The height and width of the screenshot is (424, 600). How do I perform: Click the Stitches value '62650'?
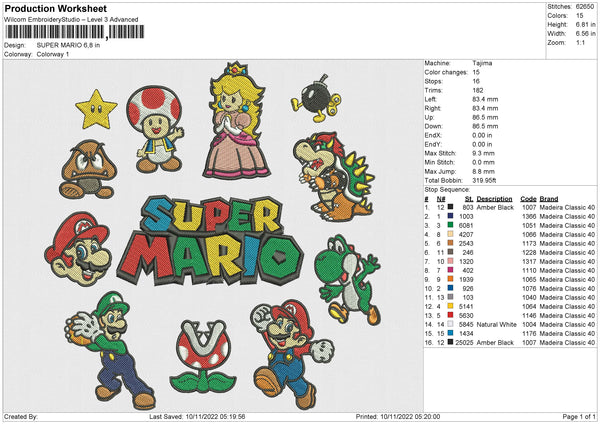[585, 7]
